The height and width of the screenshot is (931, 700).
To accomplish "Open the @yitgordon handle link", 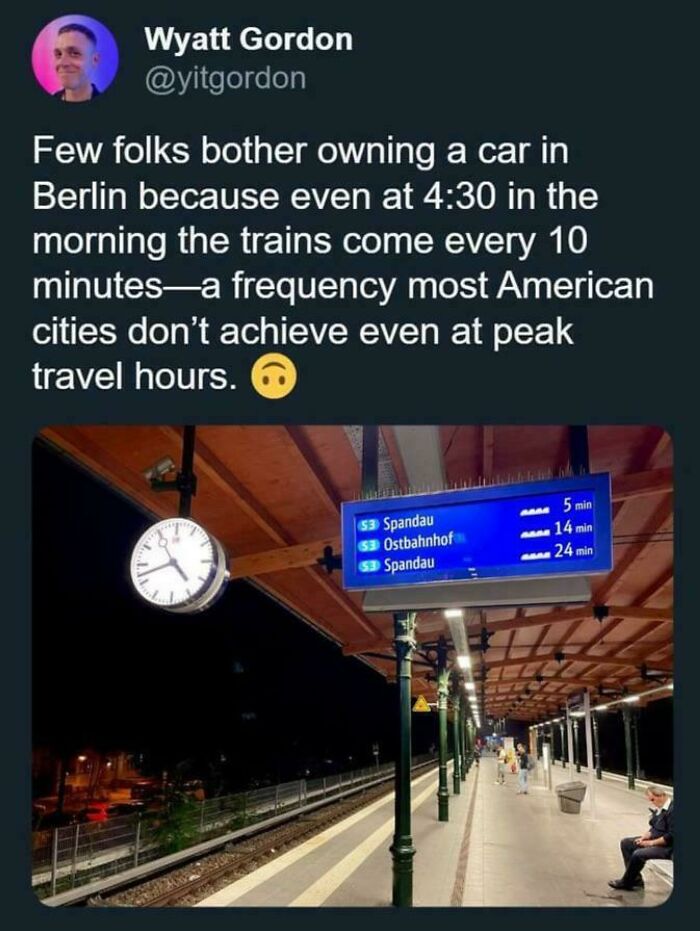I will [226, 78].
